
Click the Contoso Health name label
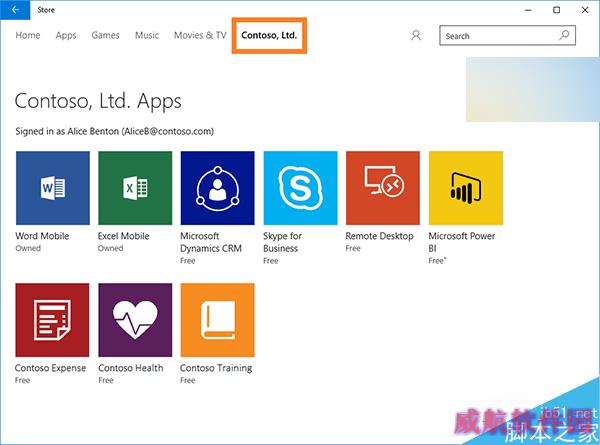(130, 368)
